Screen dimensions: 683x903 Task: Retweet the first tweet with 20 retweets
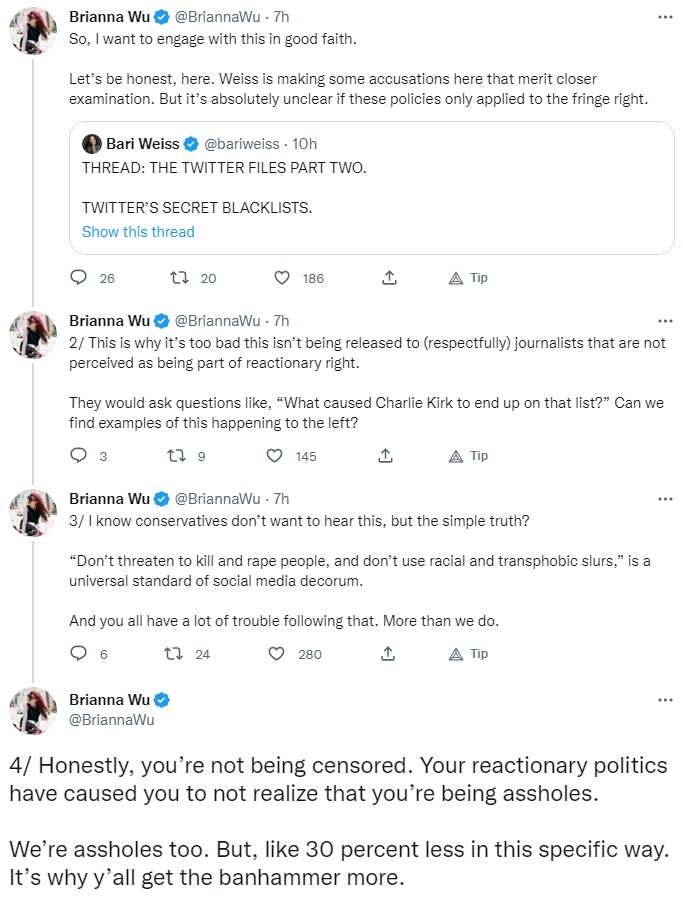(x=180, y=278)
